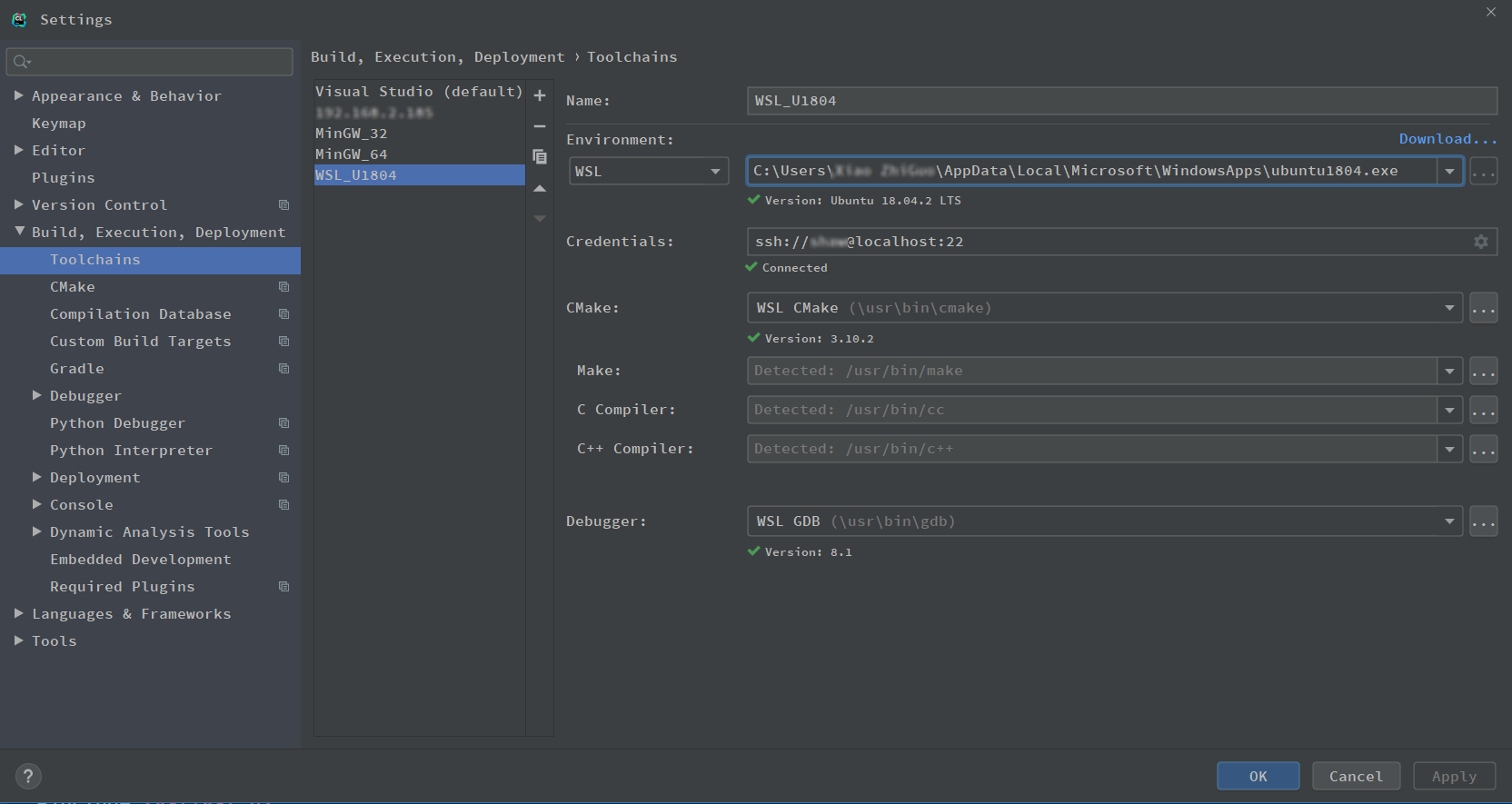Click search magnifier icon in settings
The width and height of the screenshot is (1512, 804).
(22, 62)
